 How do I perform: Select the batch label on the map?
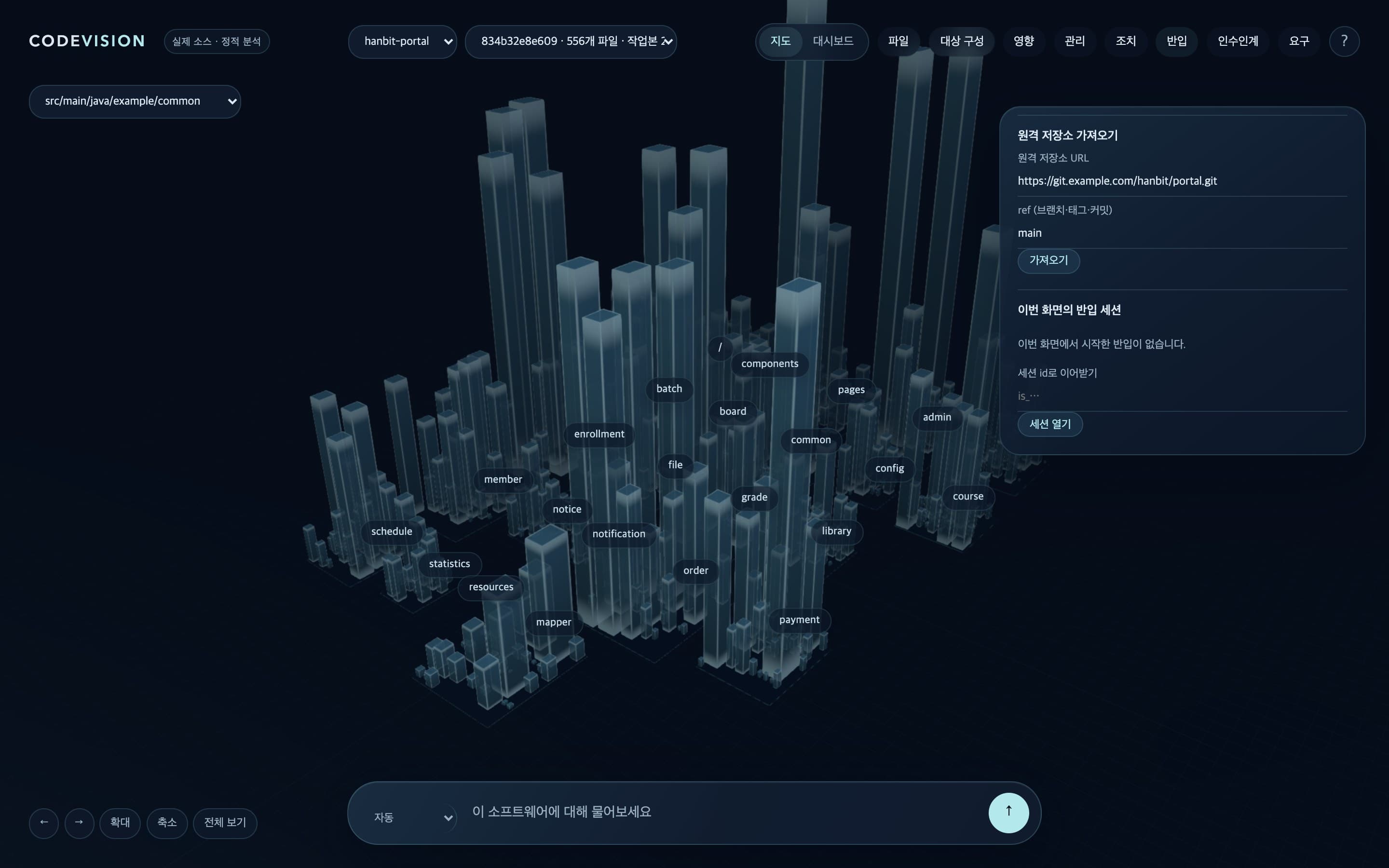tap(668, 389)
